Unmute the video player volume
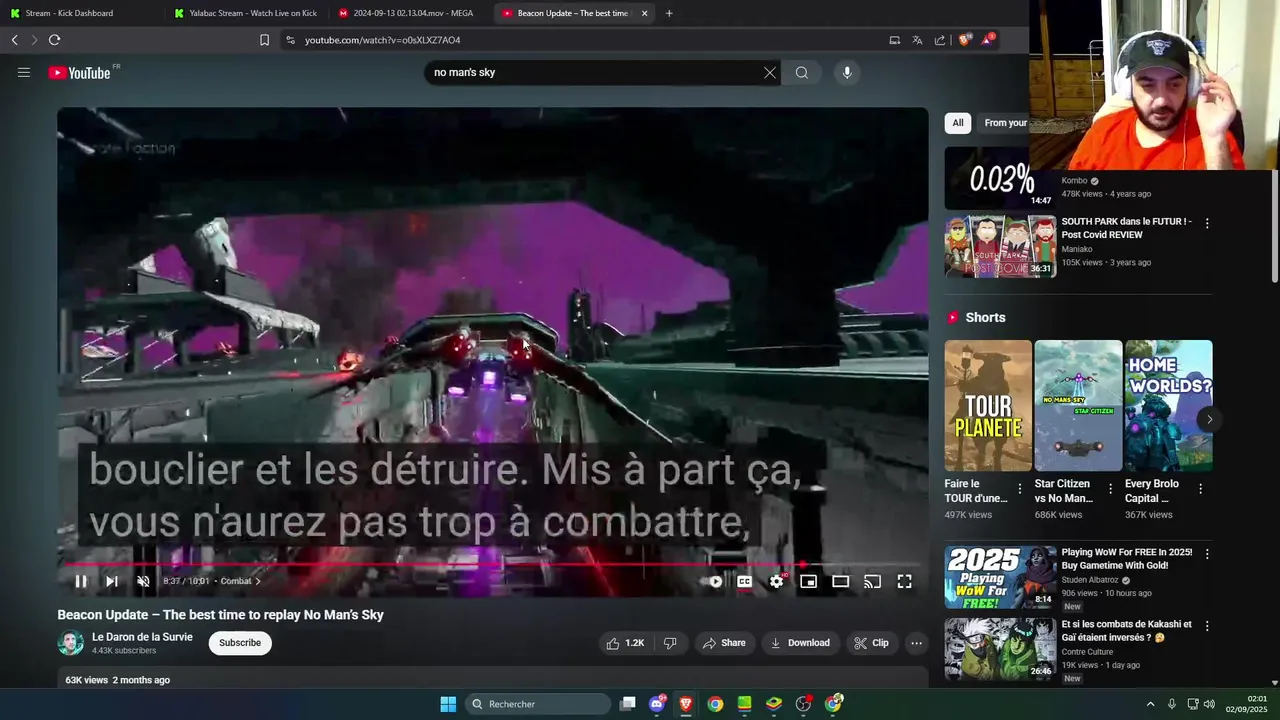 143,581
